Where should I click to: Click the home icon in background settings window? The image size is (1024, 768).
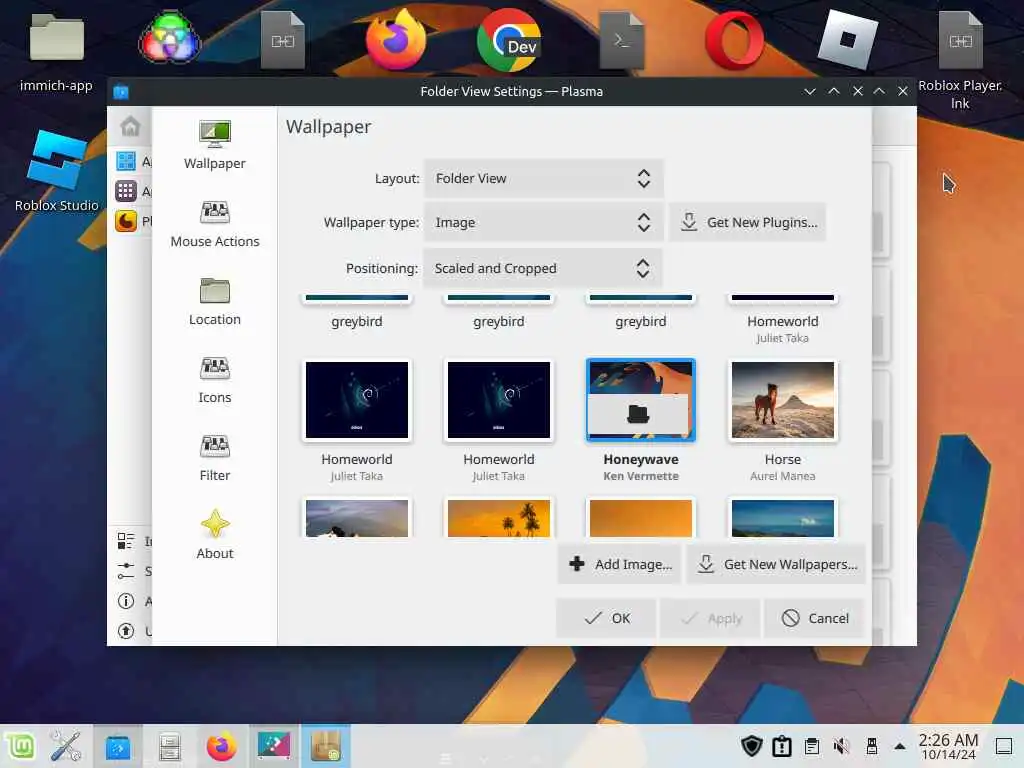130,125
